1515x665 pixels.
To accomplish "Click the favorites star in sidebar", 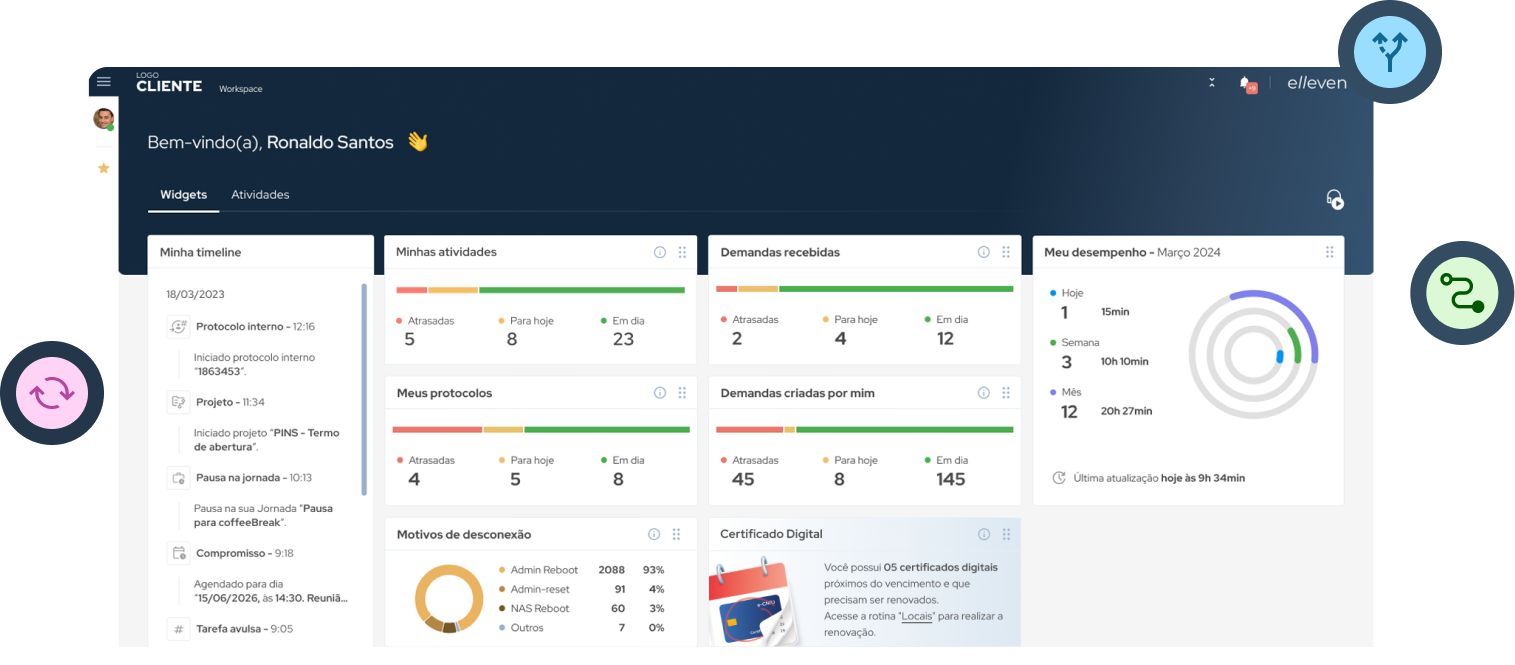I will tap(103, 168).
